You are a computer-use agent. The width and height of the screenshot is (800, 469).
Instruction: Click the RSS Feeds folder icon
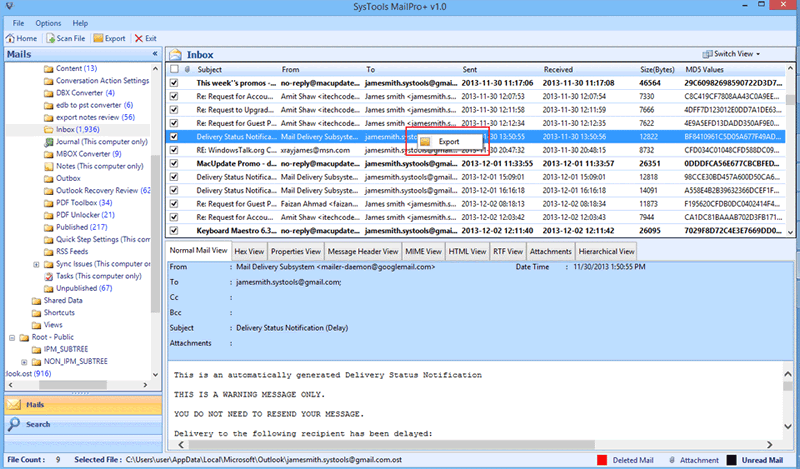click(48, 252)
